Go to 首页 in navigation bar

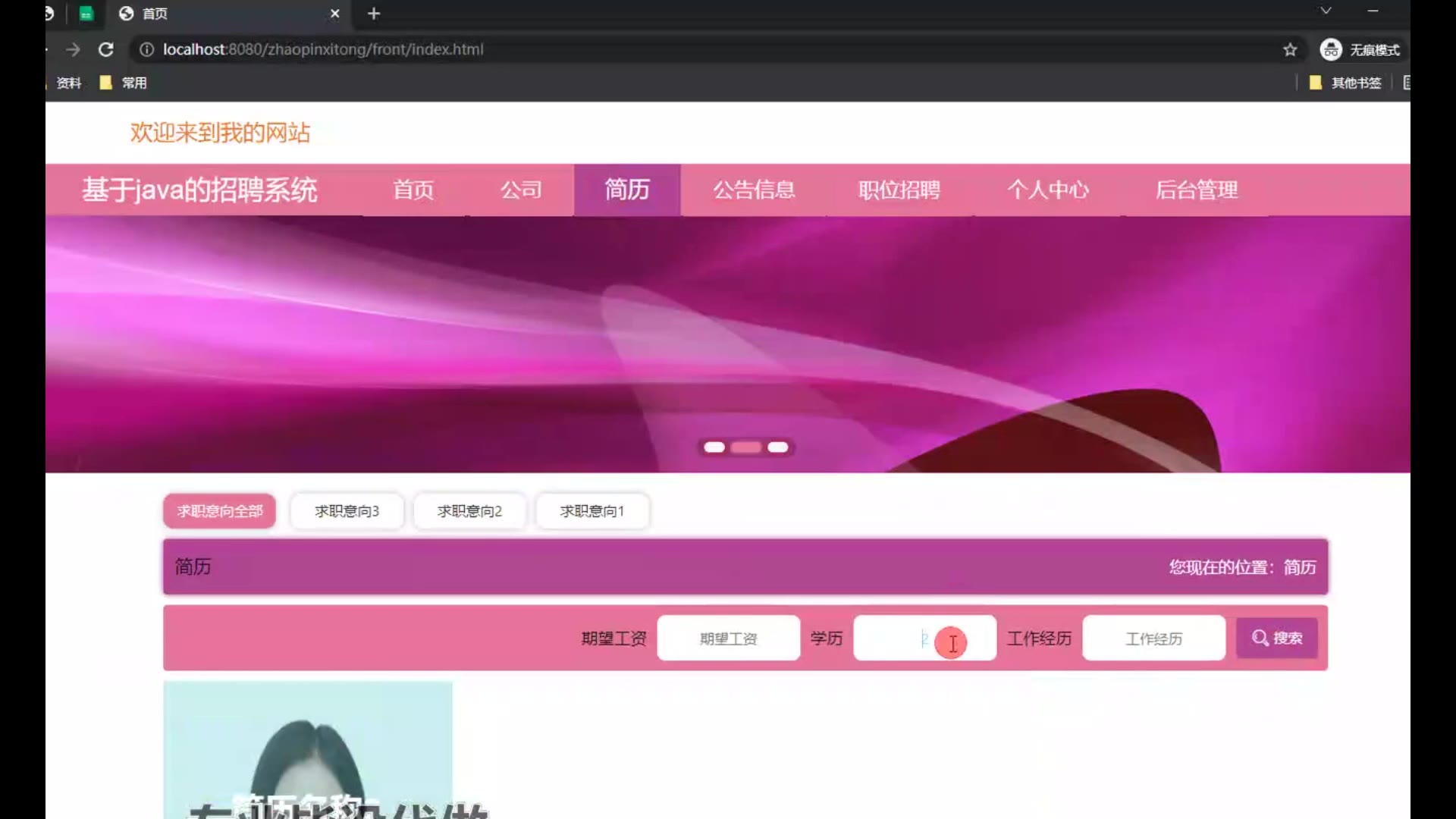click(x=413, y=190)
